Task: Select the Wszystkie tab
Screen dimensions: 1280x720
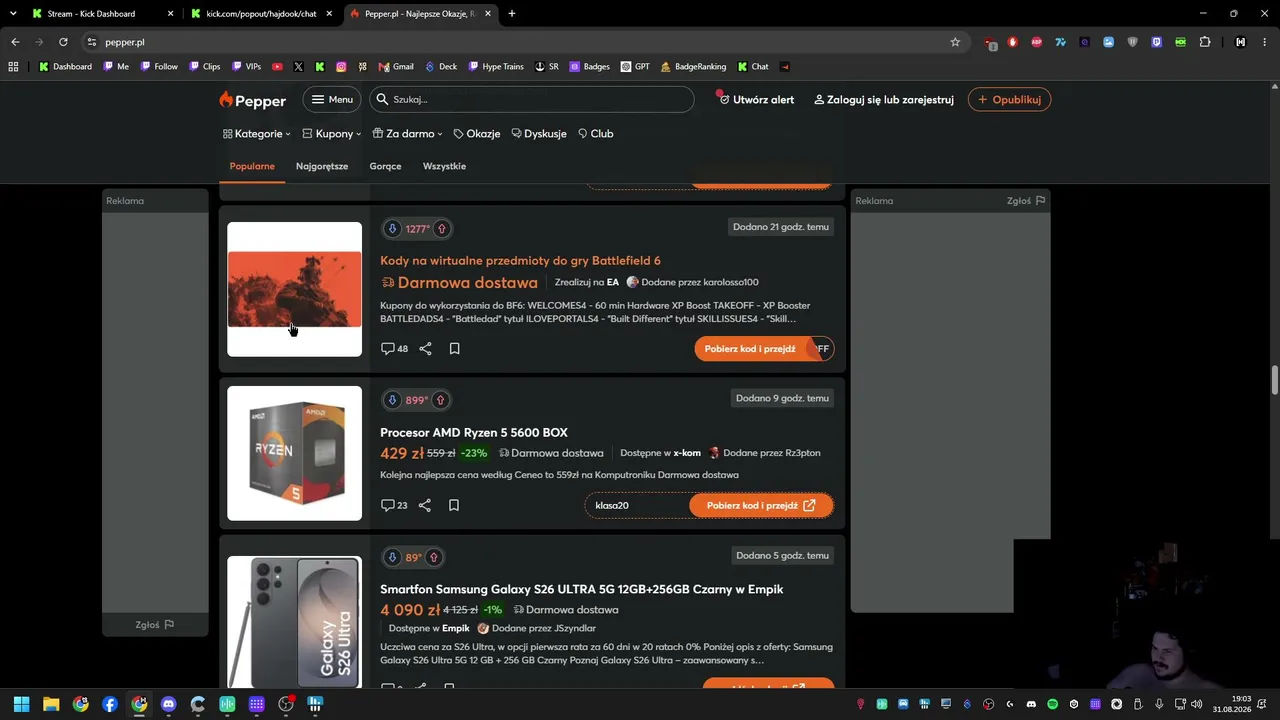Action: point(444,166)
